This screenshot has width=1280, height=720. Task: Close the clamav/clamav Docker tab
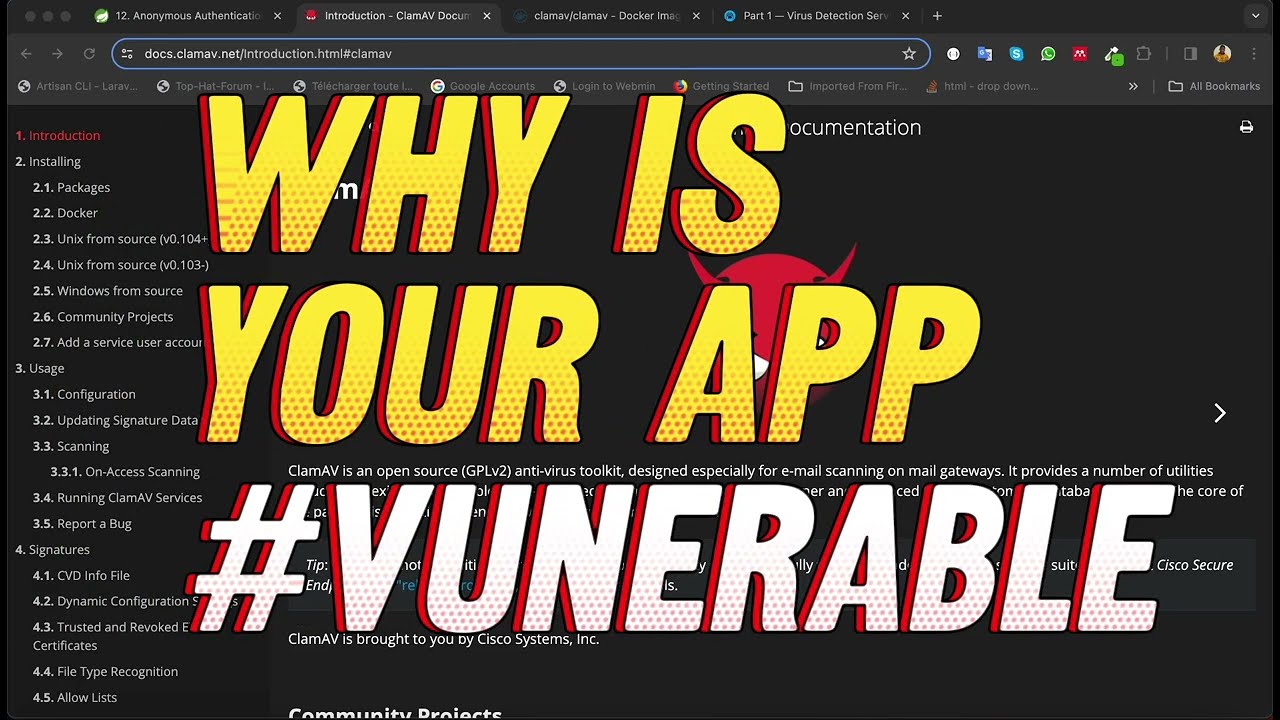696,16
